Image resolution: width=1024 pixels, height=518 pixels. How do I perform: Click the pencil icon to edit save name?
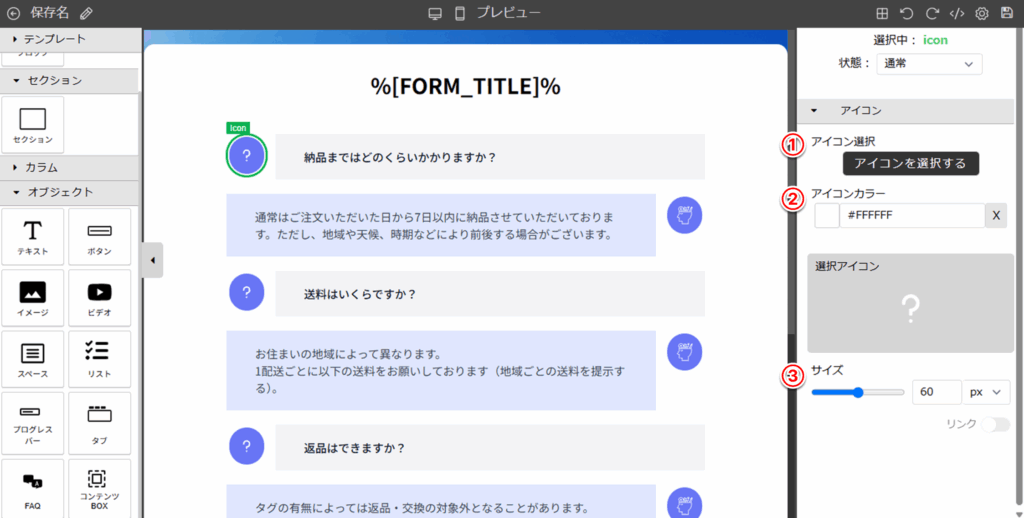pyautogui.click(x=86, y=14)
